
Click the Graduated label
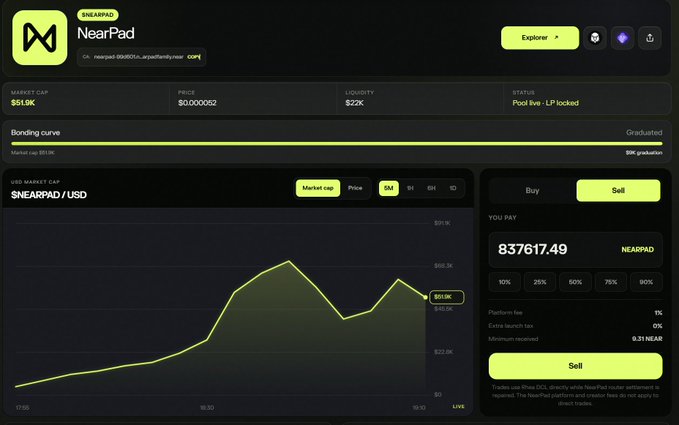coord(643,133)
